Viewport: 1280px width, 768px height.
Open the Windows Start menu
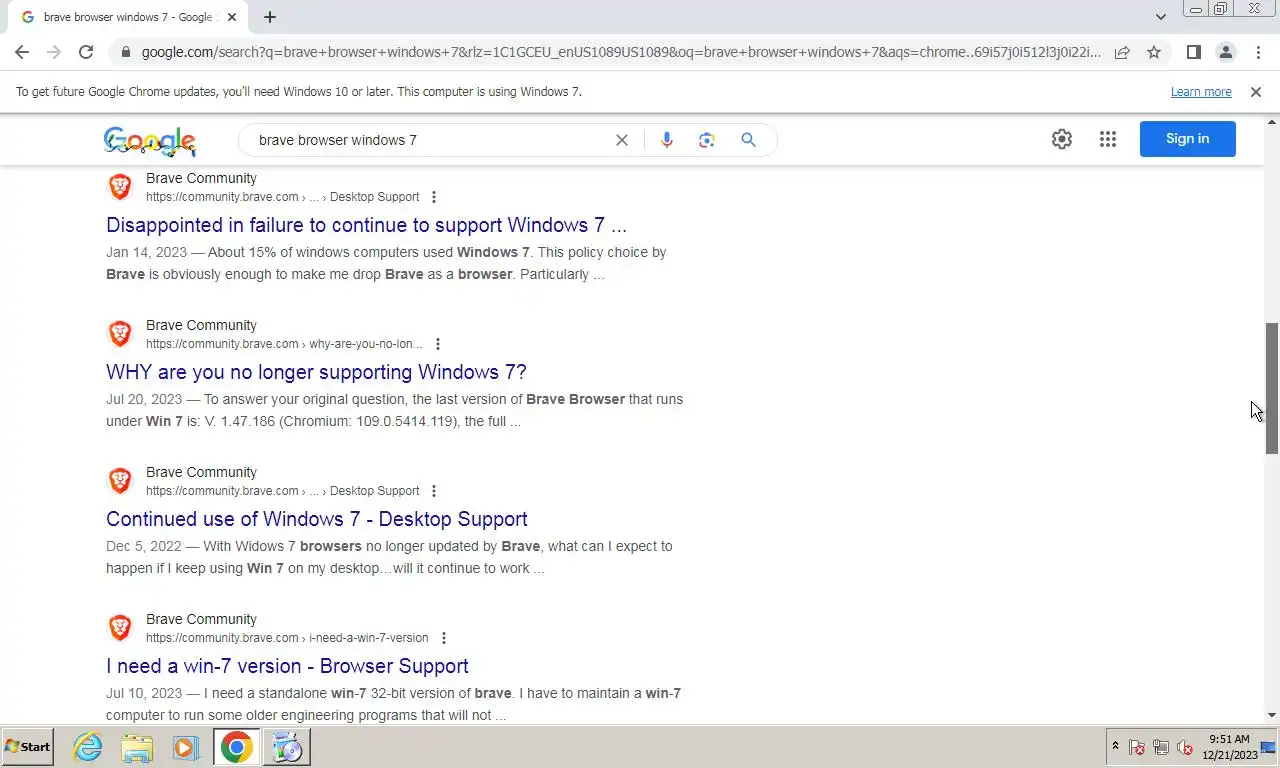tap(27, 747)
